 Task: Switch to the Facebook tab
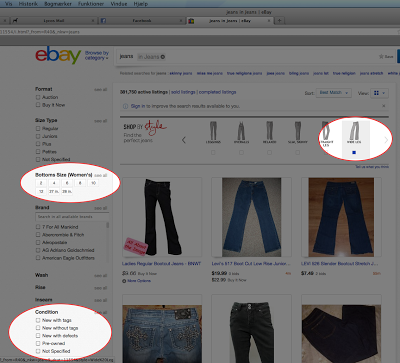coord(142,21)
